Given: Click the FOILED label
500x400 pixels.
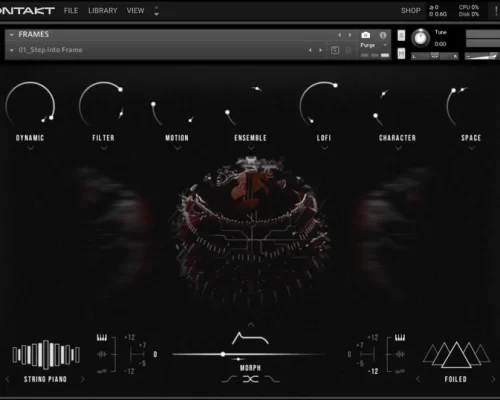Looking at the screenshot, I should 455,379.
